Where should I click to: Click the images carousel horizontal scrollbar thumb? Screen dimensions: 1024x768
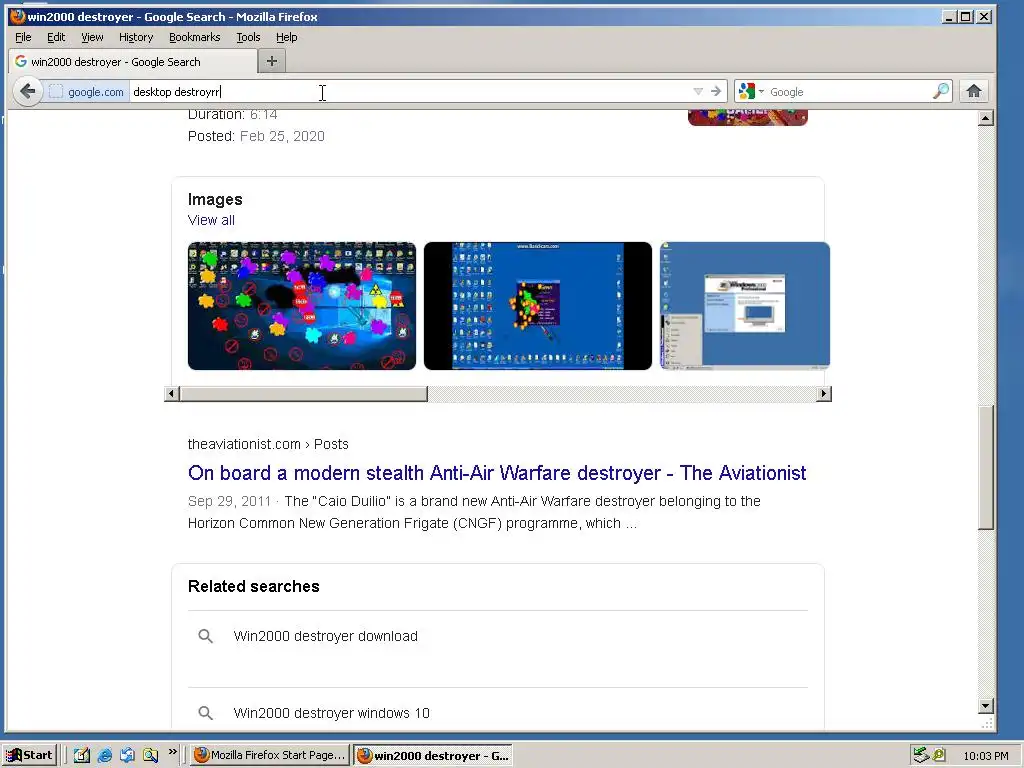point(304,394)
